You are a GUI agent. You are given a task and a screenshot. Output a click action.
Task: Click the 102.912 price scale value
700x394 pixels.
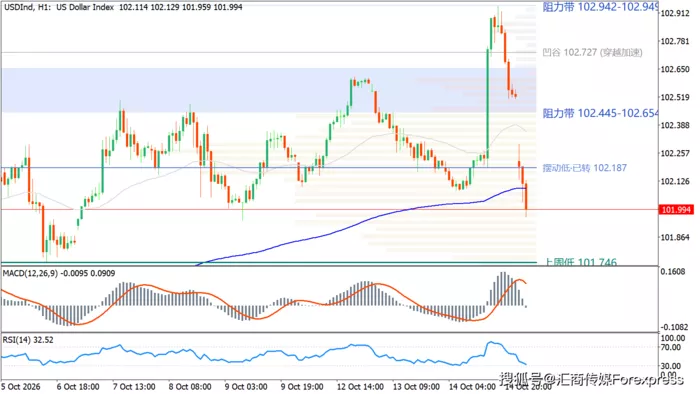(x=675, y=13)
